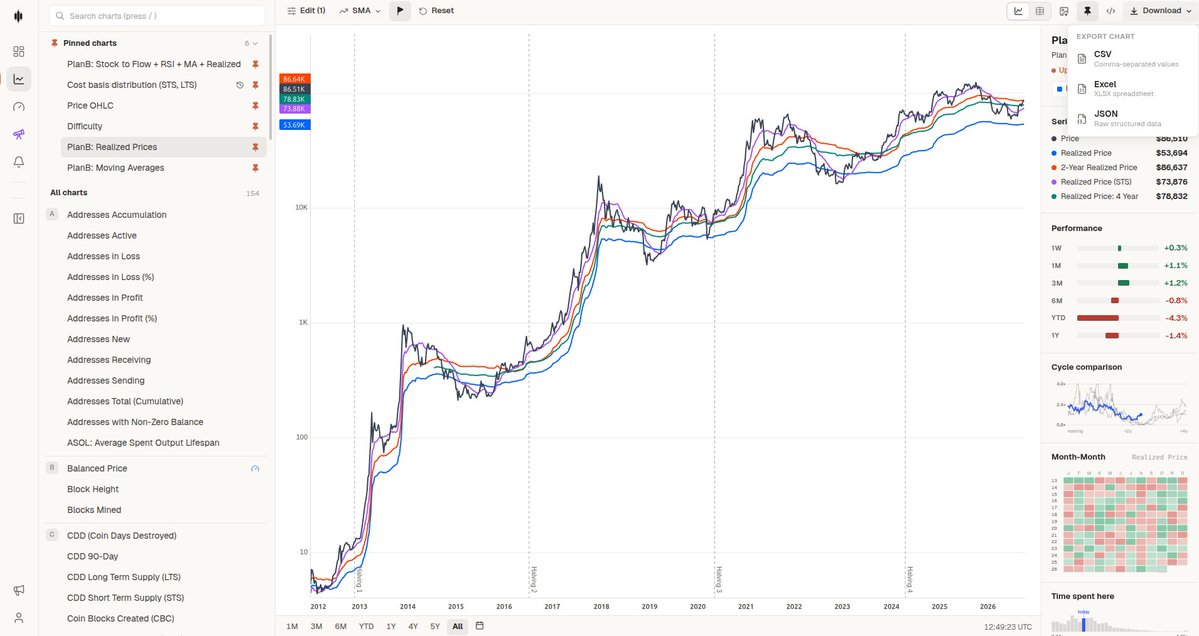Click the orange 86.64K price label
This screenshot has height=636, width=1199.
[x=295, y=79]
